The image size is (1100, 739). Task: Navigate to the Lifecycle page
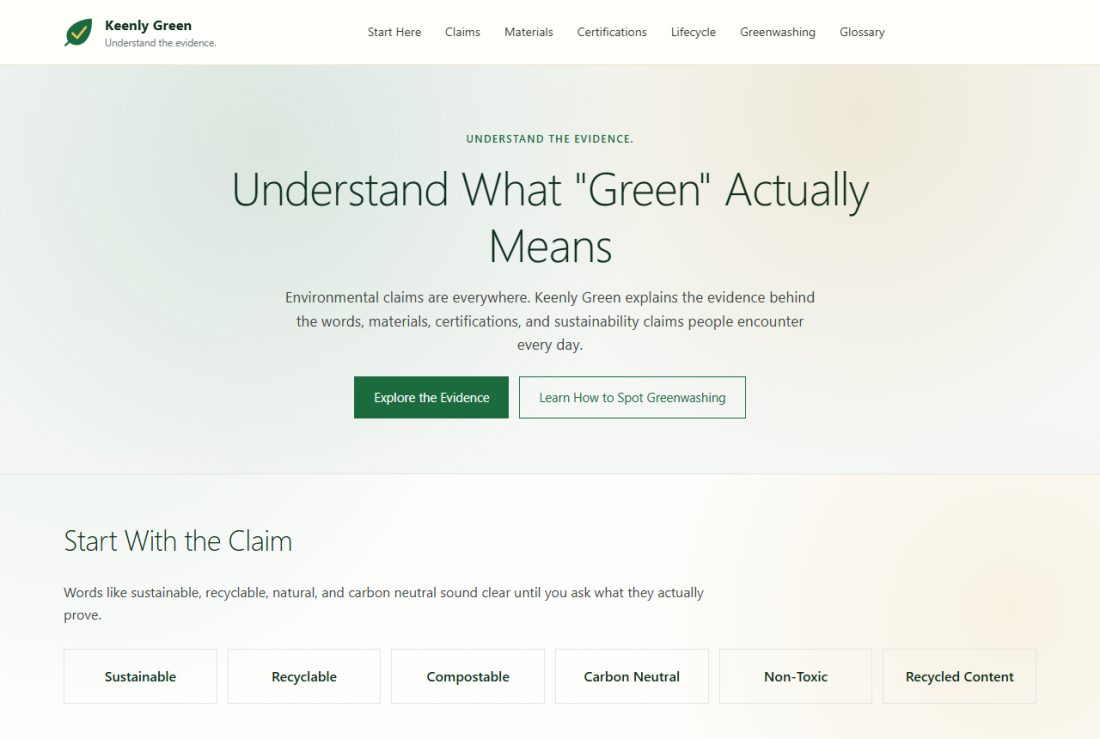tap(693, 32)
